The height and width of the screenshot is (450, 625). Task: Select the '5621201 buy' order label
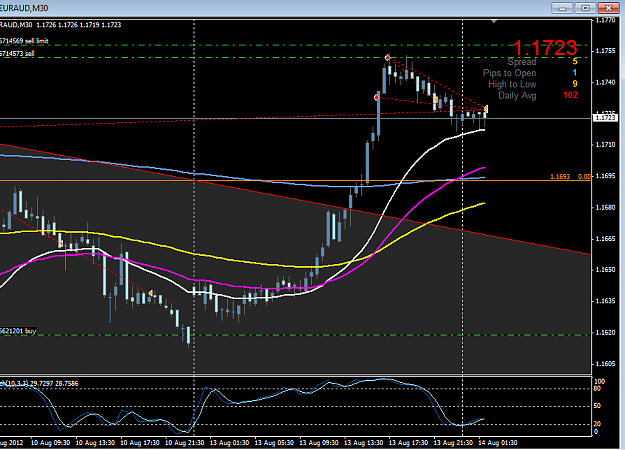pos(18,331)
